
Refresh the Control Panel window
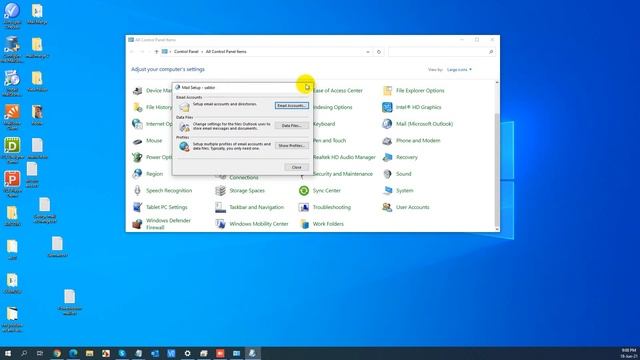tap(379, 52)
